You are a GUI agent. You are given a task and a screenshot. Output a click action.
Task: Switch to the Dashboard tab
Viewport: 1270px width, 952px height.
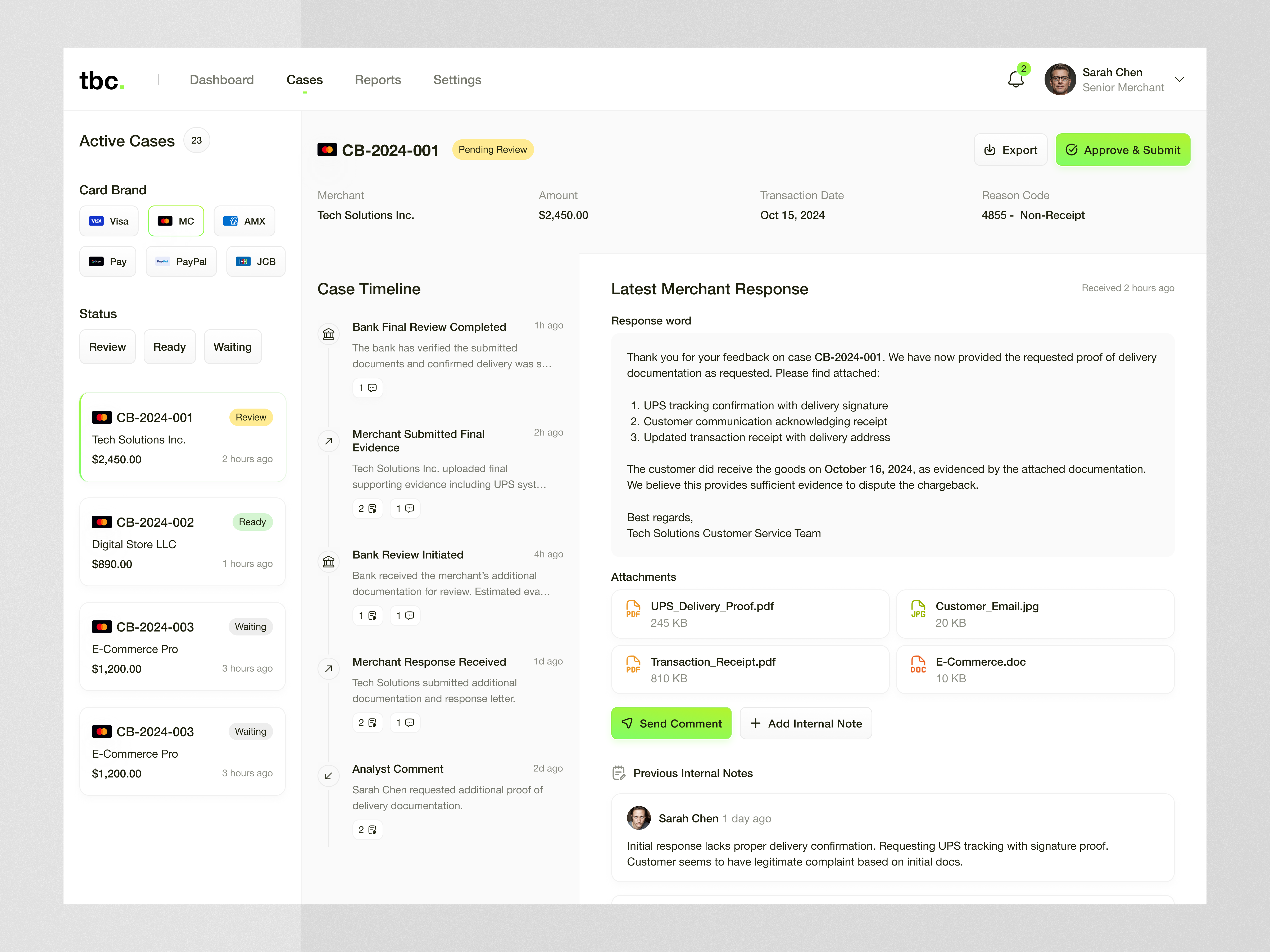pos(222,80)
